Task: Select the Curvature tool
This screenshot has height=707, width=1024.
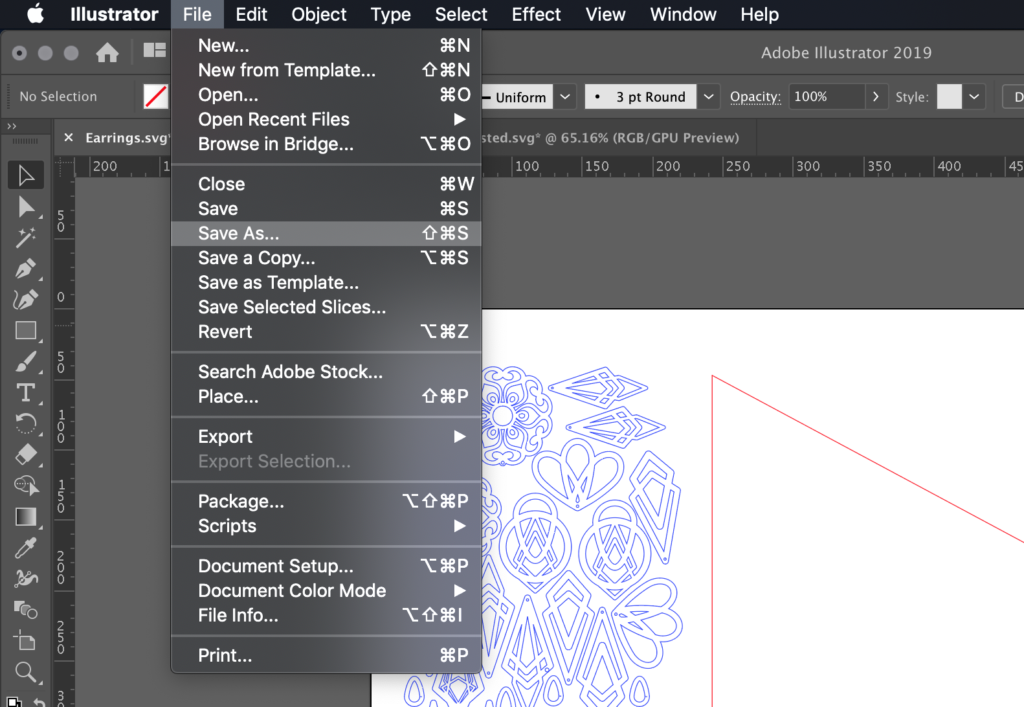Action: [25, 299]
